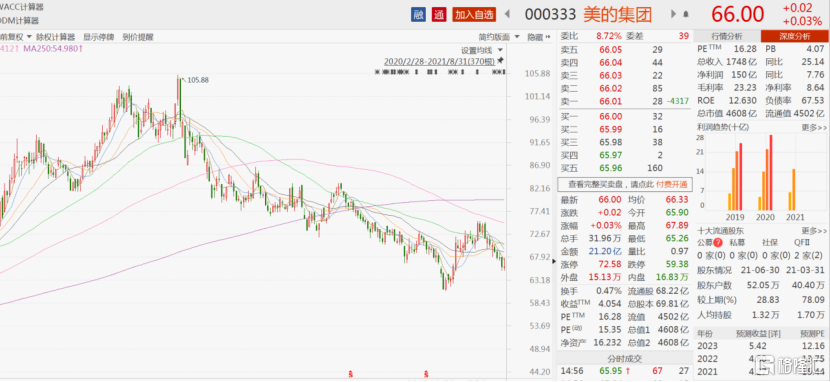Select the 买一 66.00 bid row
830x382 pixels.
(625, 117)
